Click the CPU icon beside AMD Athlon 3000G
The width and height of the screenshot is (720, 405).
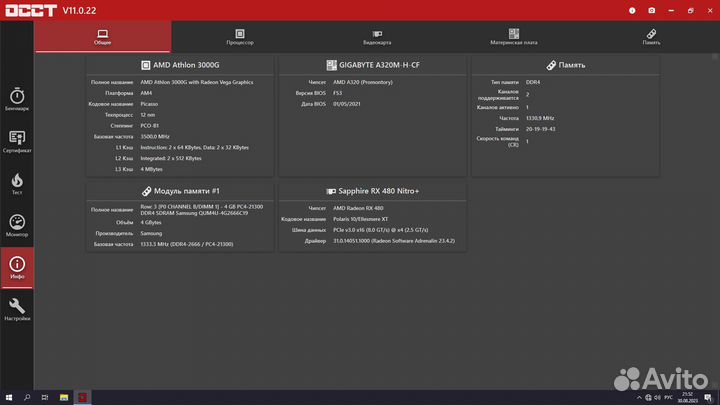point(146,65)
